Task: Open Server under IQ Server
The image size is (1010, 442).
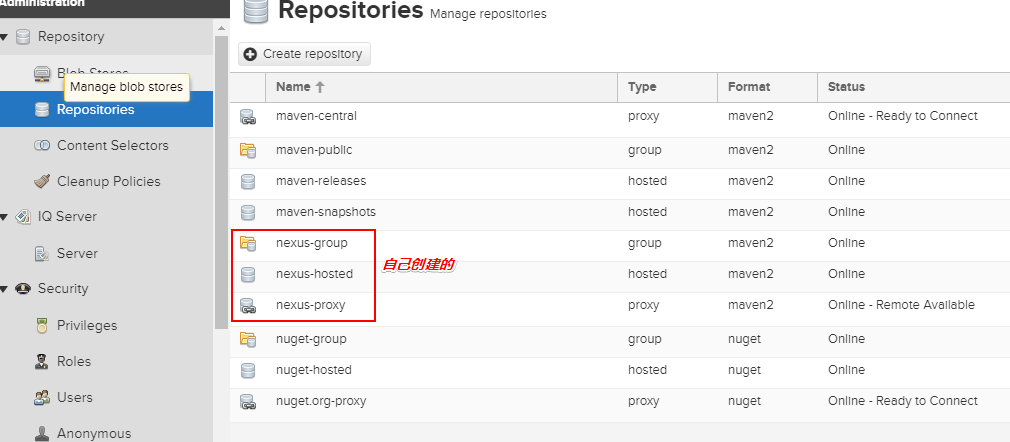Action: pyautogui.click(x=106, y=254)
